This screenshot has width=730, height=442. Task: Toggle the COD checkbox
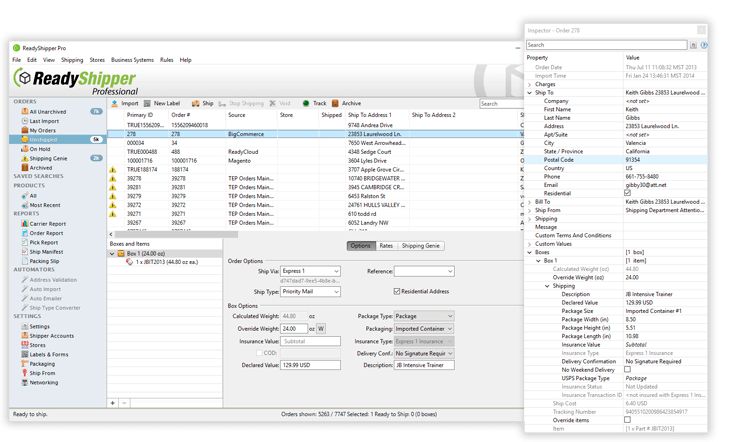(x=259, y=353)
